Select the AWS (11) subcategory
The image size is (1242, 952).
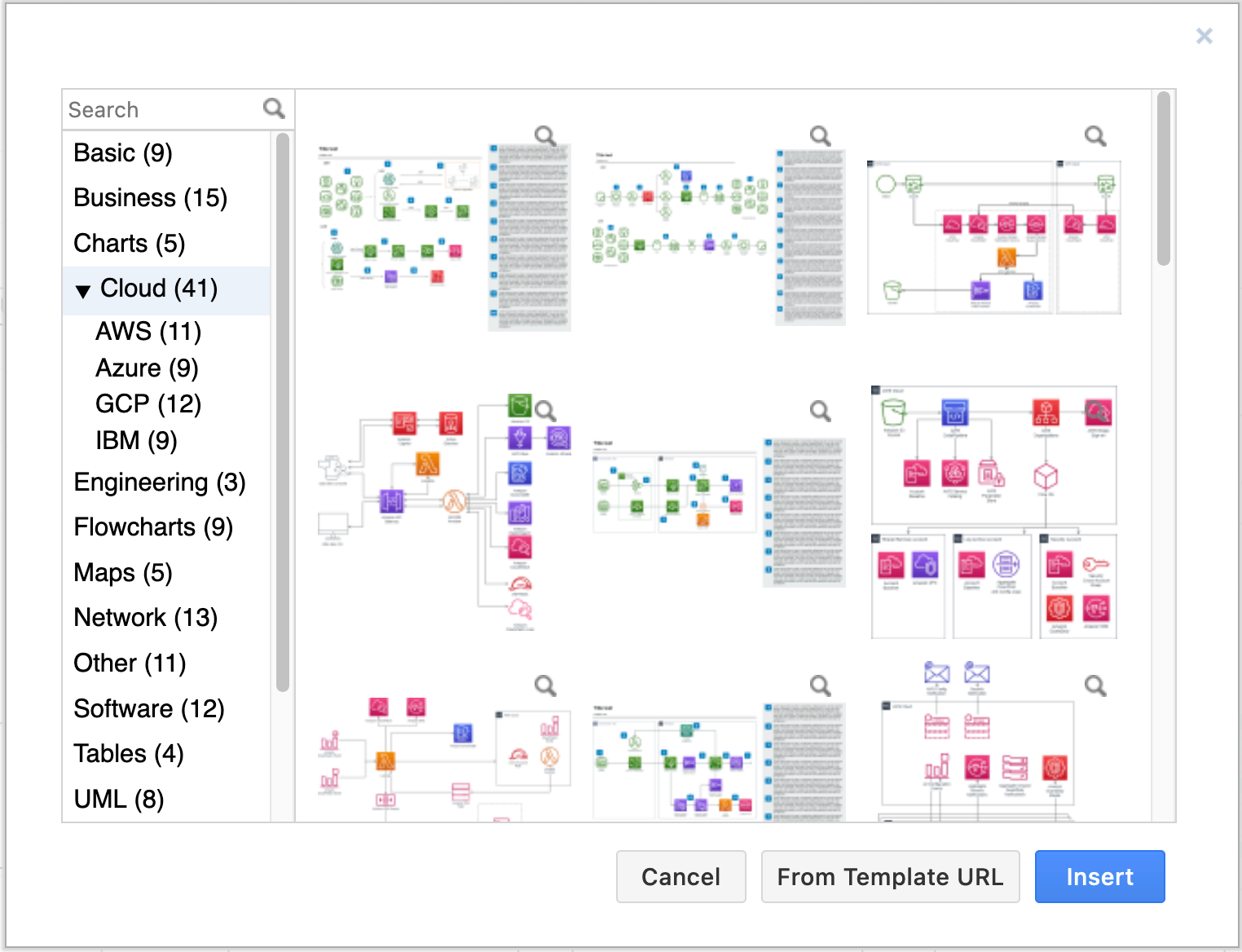click(x=148, y=331)
